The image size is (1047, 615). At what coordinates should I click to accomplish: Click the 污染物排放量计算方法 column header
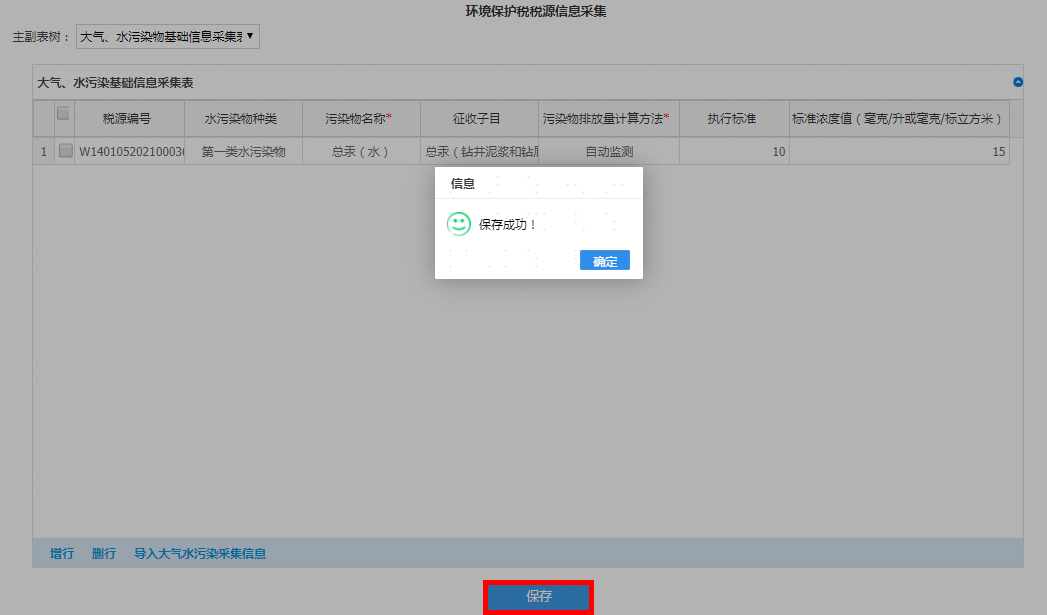point(609,119)
